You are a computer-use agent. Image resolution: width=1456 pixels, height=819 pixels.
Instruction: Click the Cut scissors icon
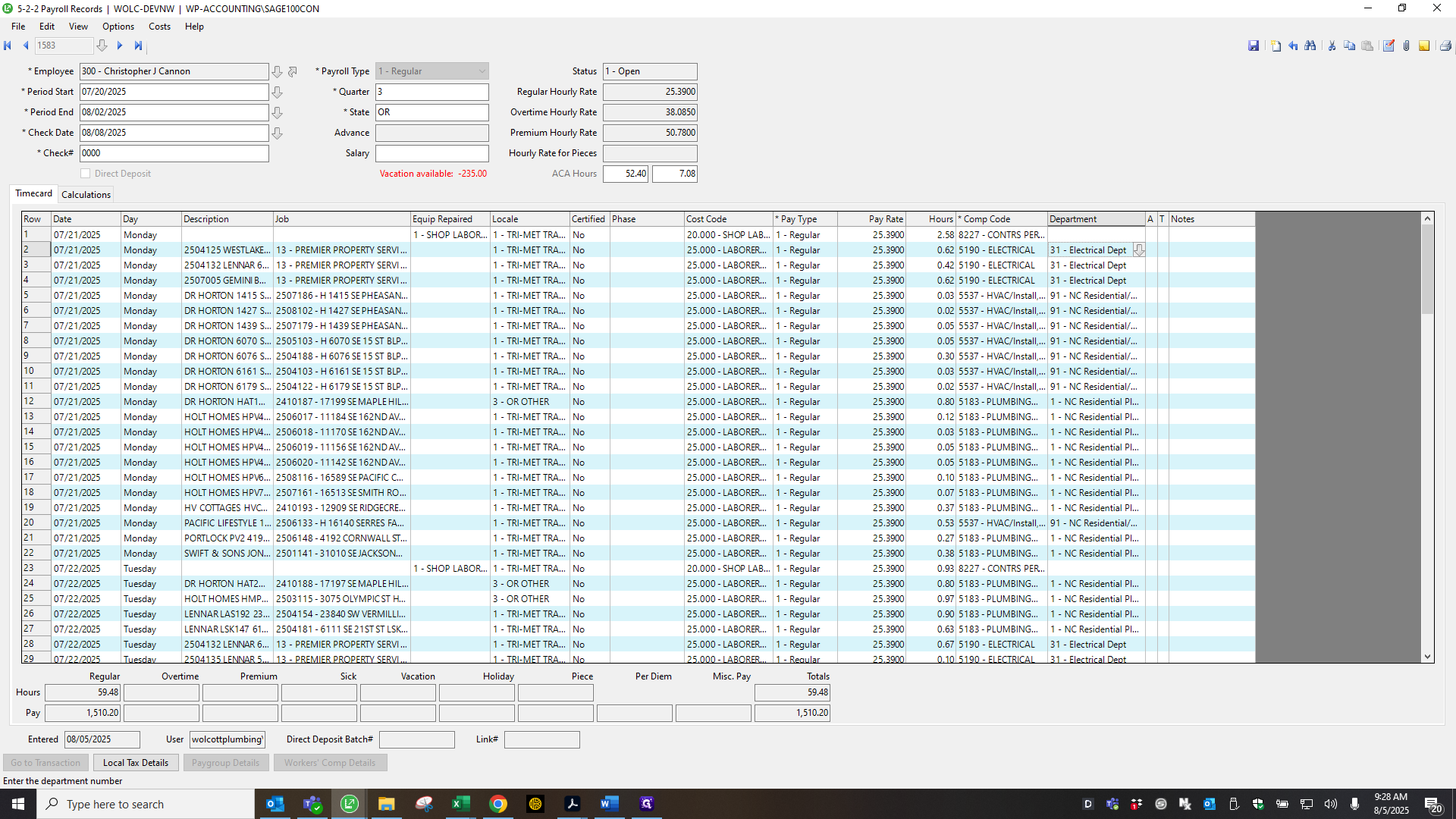pos(1332,46)
